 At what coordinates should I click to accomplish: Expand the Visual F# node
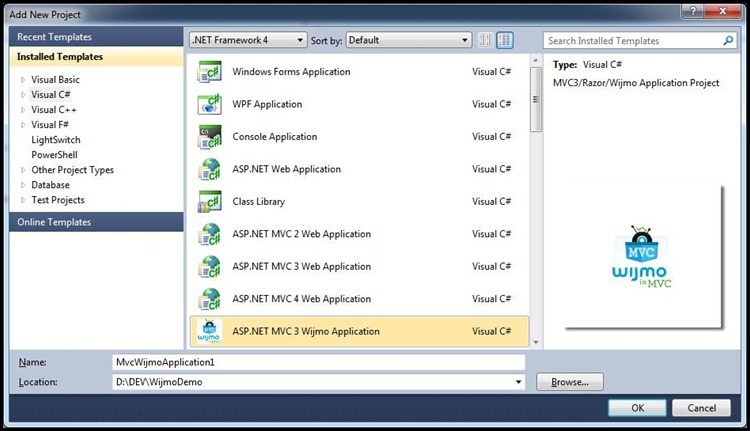23,125
